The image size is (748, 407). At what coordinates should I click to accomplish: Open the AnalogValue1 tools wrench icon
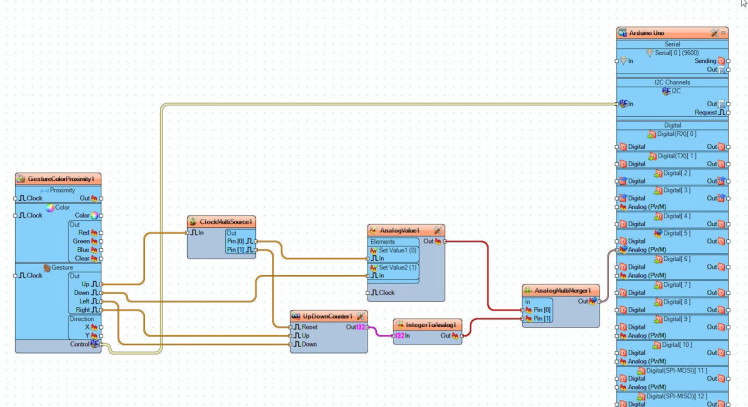[x=437, y=230]
